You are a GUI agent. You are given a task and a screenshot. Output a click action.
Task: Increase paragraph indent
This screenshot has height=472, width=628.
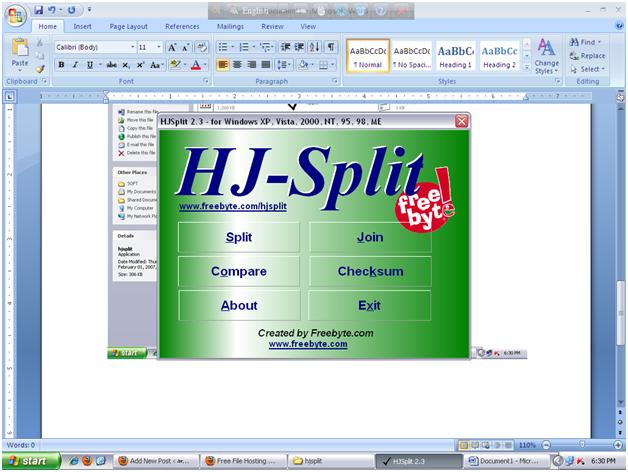(300, 47)
